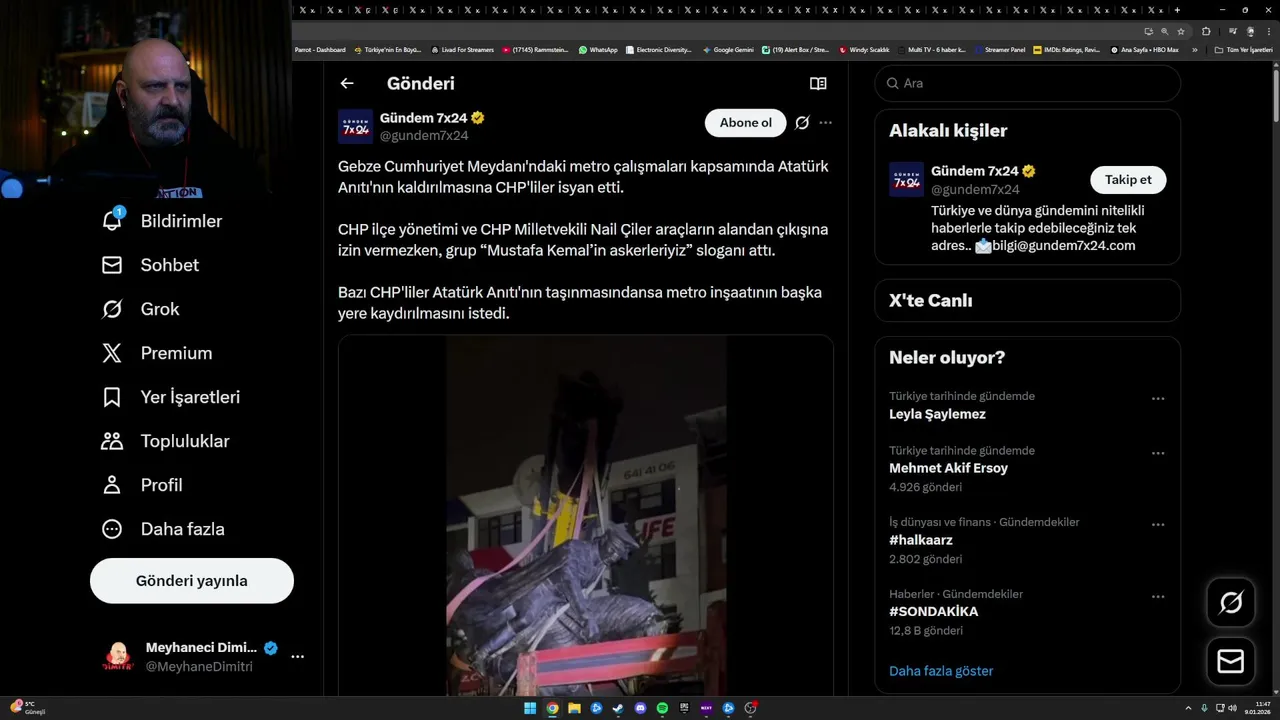Open the Streamer Panel bookmark

[x=999, y=50]
